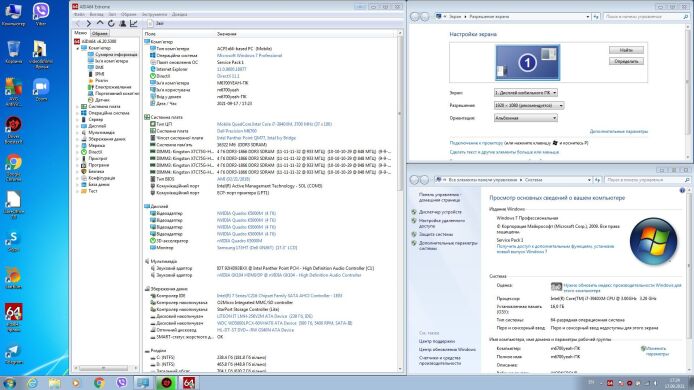Open the Ориентация dropdown

pos(525,118)
